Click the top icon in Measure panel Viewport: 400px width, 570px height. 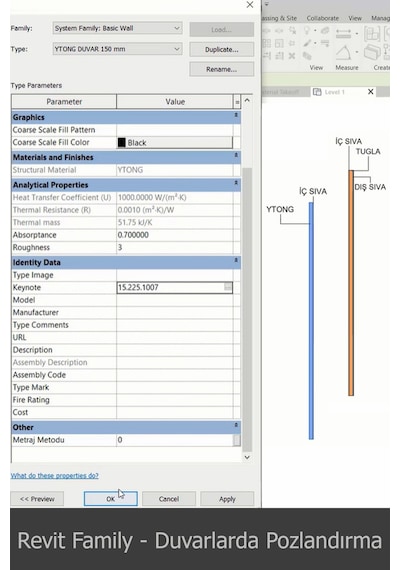343,33
